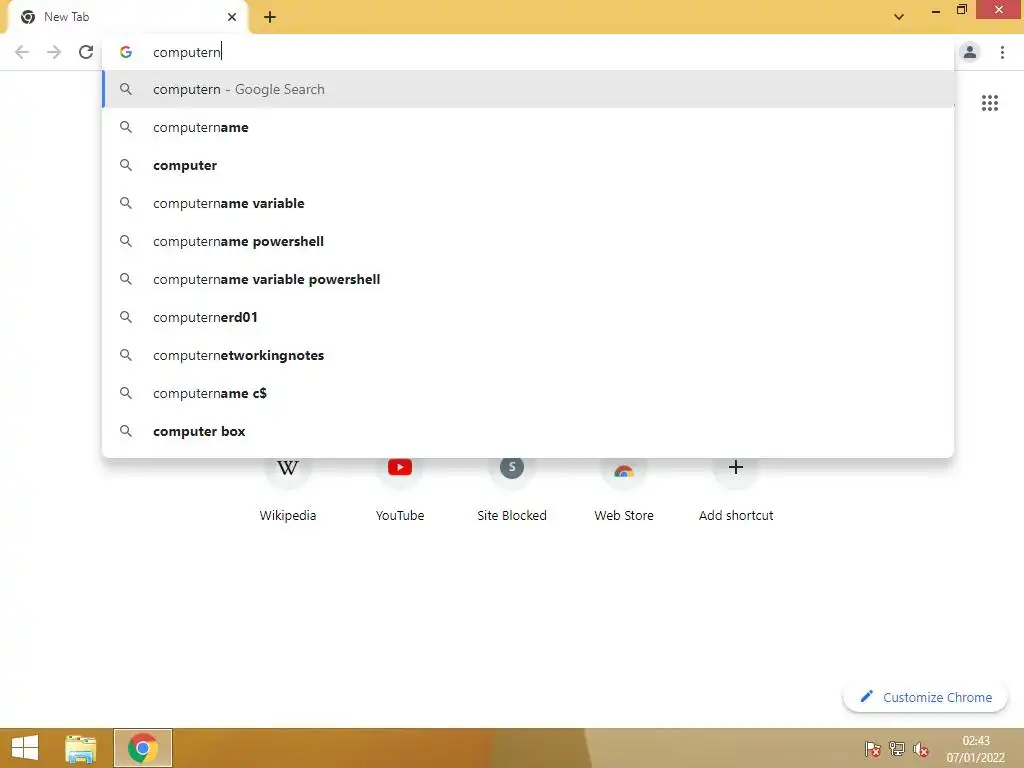Image resolution: width=1024 pixels, height=768 pixels.
Task: Choose the 'computername' suggestion
Action: tap(528, 127)
